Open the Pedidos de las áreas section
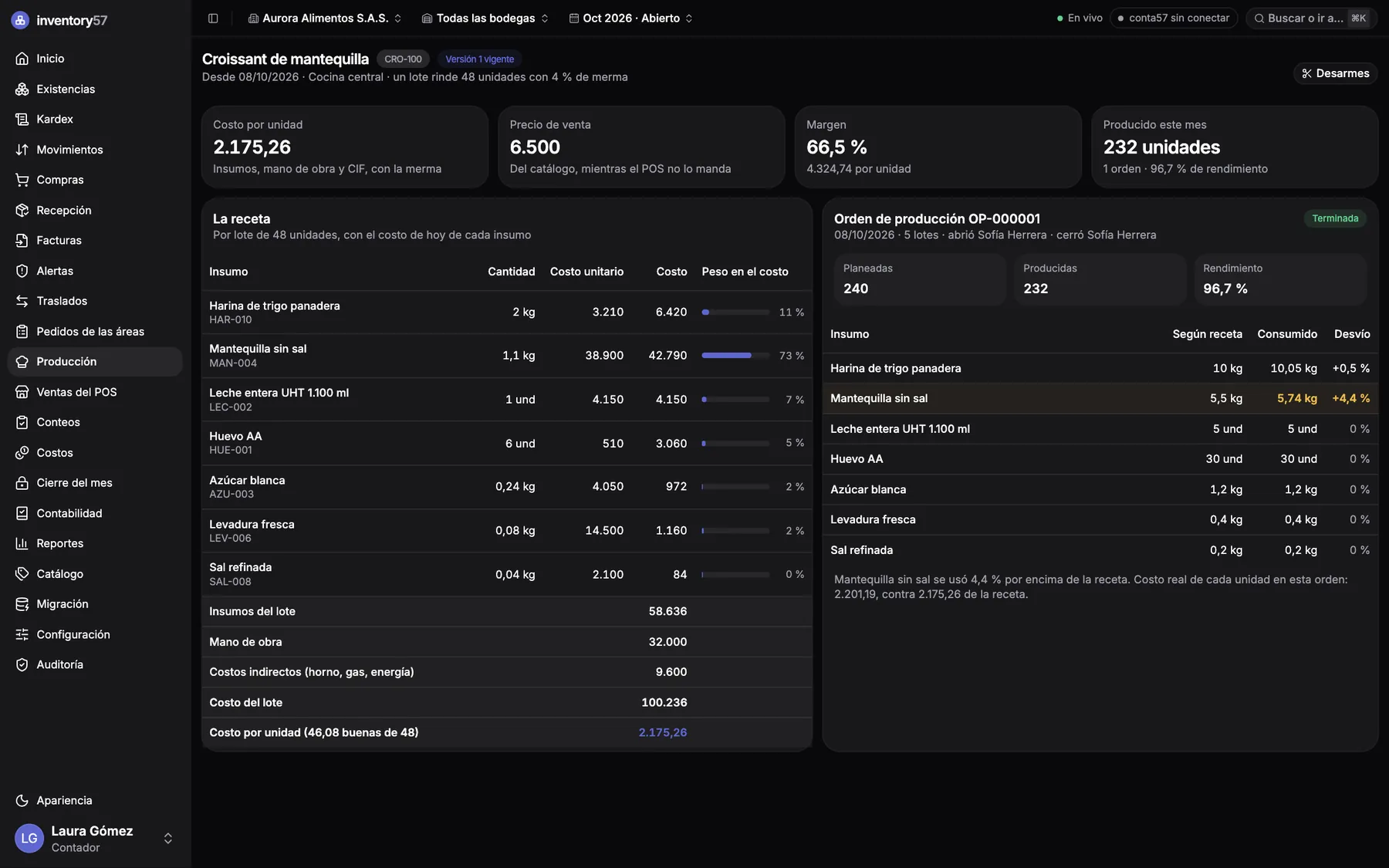This screenshot has width=1389, height=868. pos(95,332)
